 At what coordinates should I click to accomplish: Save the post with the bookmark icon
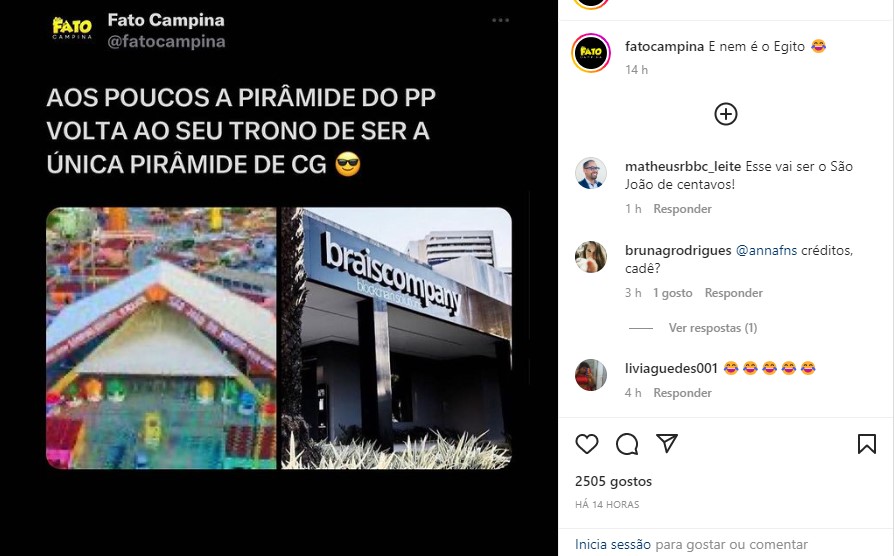point(867,444)
